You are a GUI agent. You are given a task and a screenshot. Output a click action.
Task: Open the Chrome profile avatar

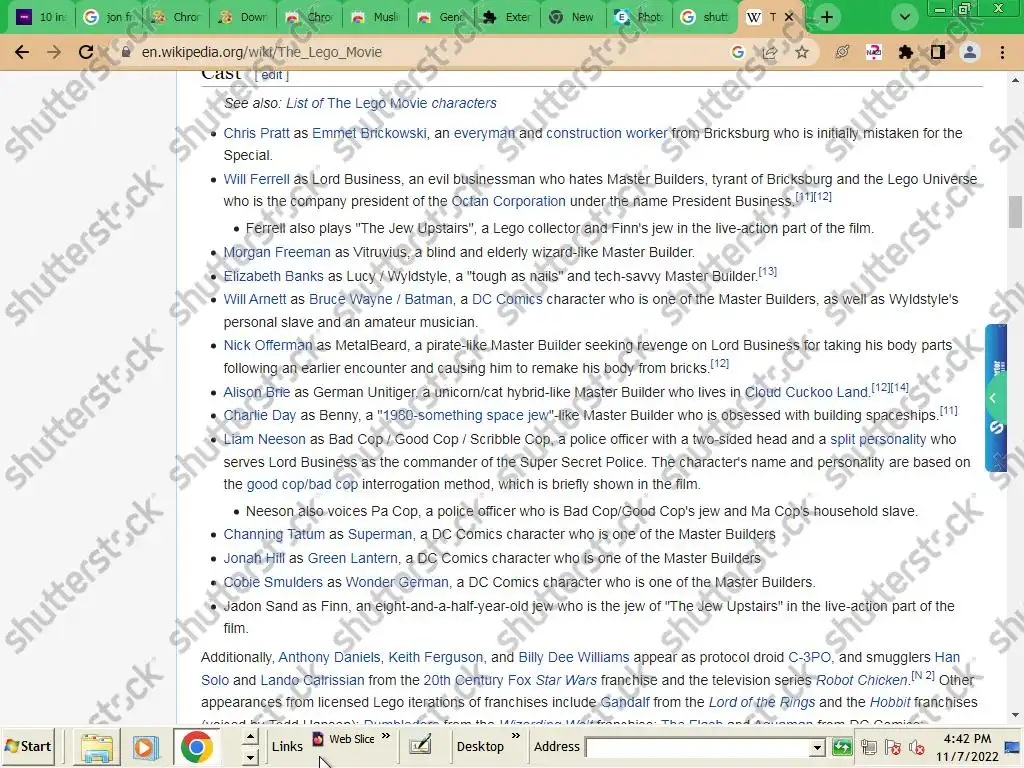(x=970, y=52)
